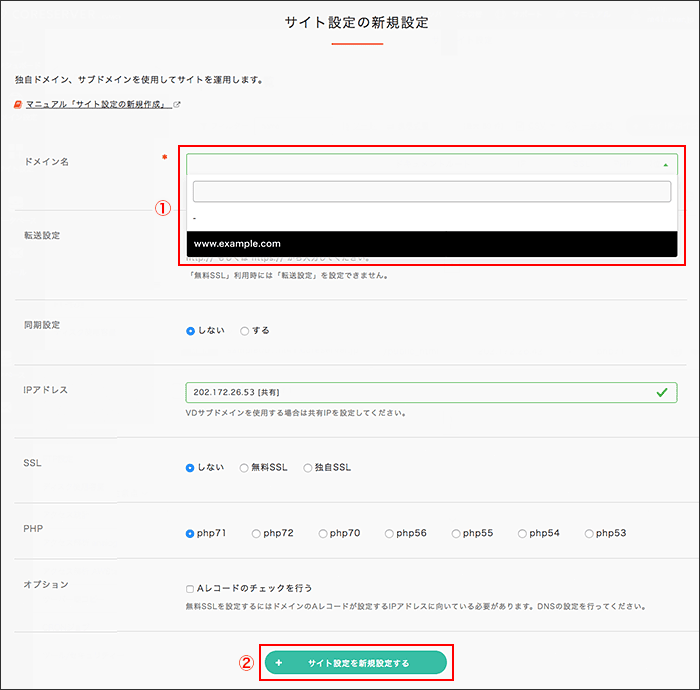The height and width of the screenshot is (690, 700).
Task: Select 無料SSL radio option
Action: [x=245, y=467]
